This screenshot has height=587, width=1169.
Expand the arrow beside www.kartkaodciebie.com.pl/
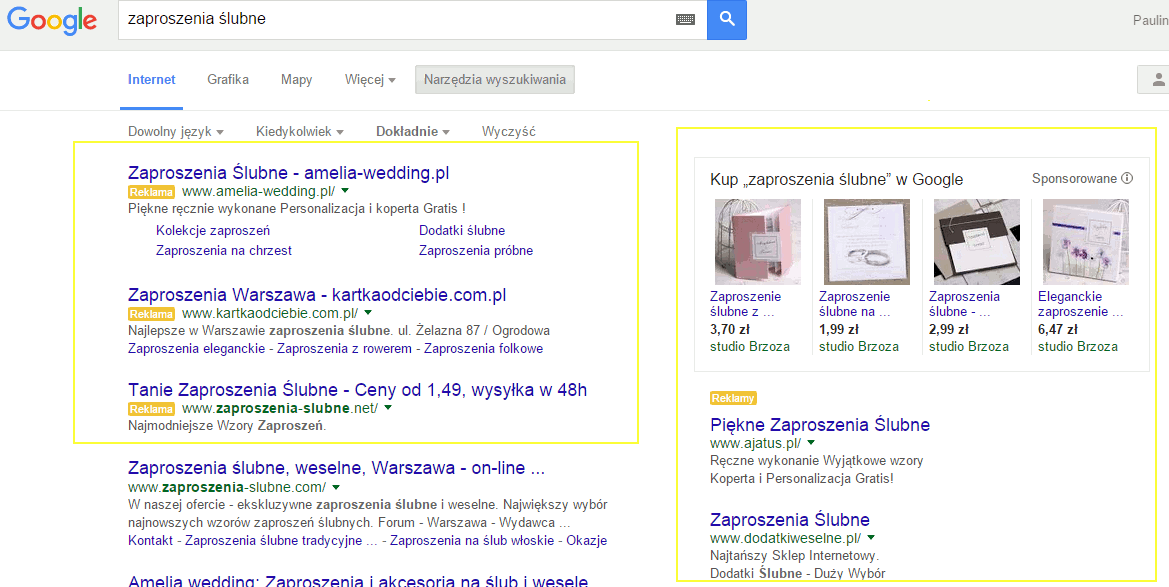pyautogui.click(x=367, y=313)
